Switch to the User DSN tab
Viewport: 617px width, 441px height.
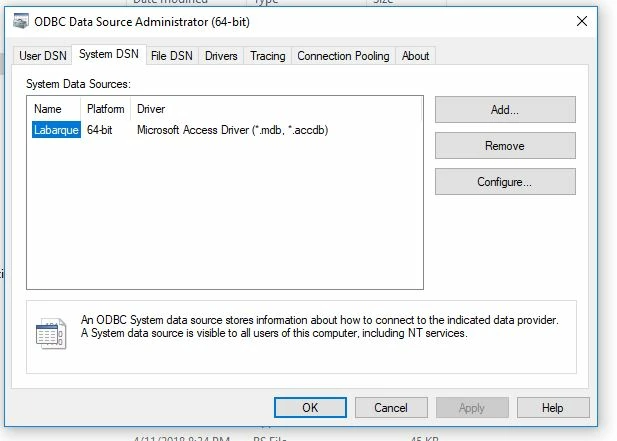click(x=43, y=56)
